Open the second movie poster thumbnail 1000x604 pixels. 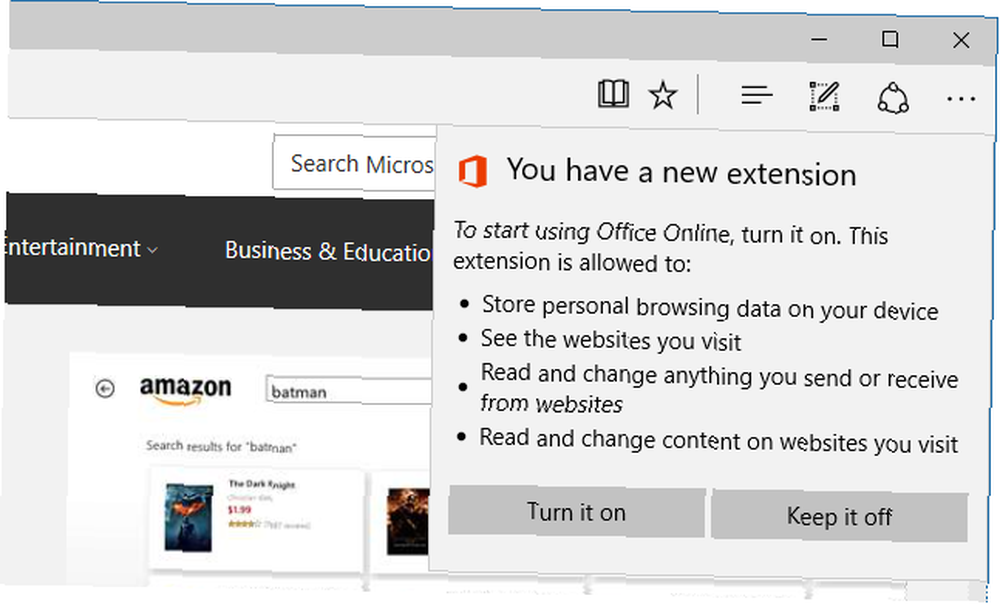pos(408,521)
